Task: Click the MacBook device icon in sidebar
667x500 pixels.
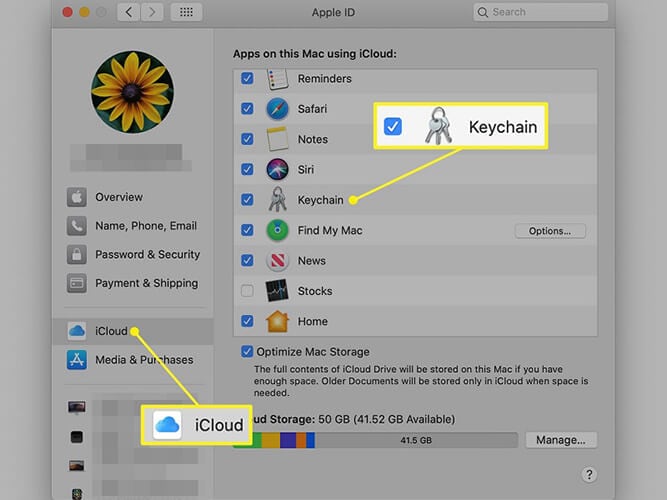Action: pyautogui.click(x=77, y=466)
